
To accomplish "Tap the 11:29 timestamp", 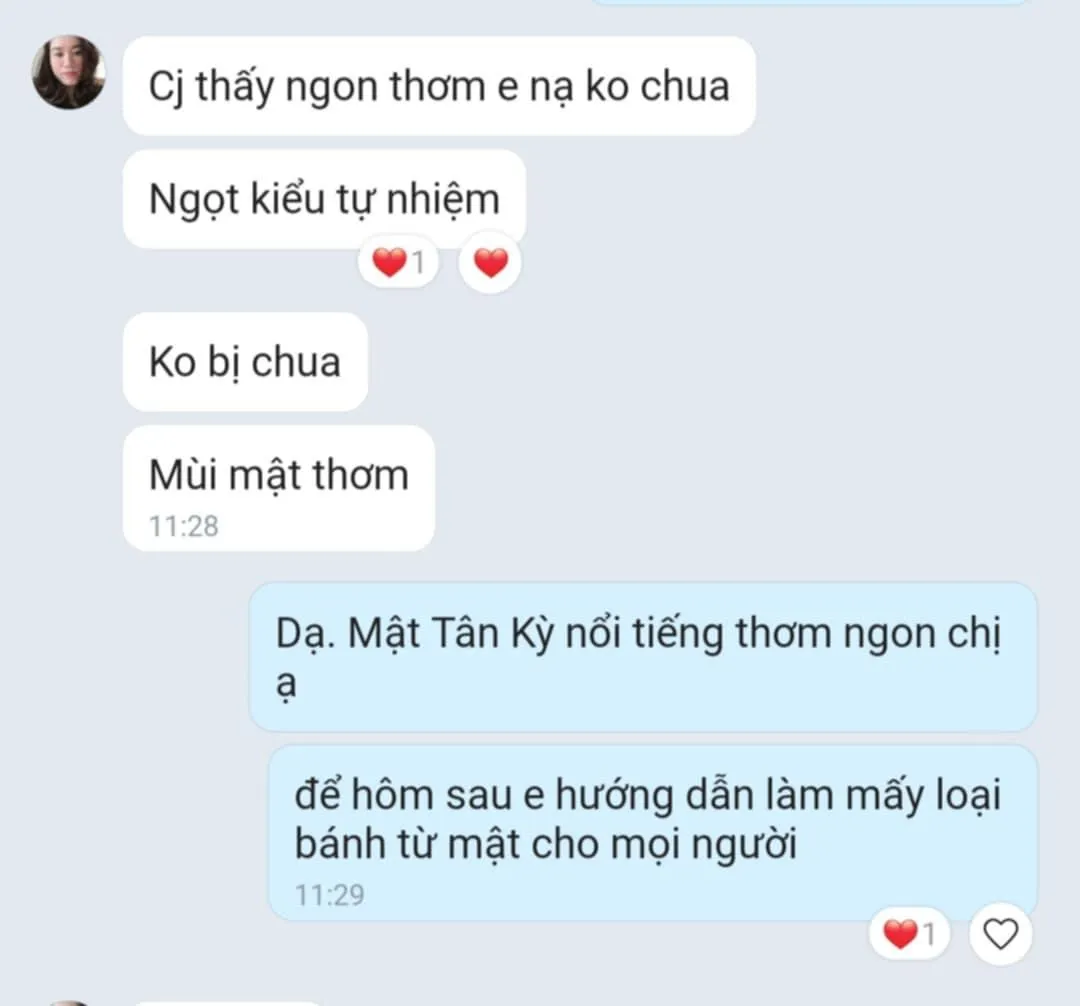I will pyautogui.click(x=330, y=895).
